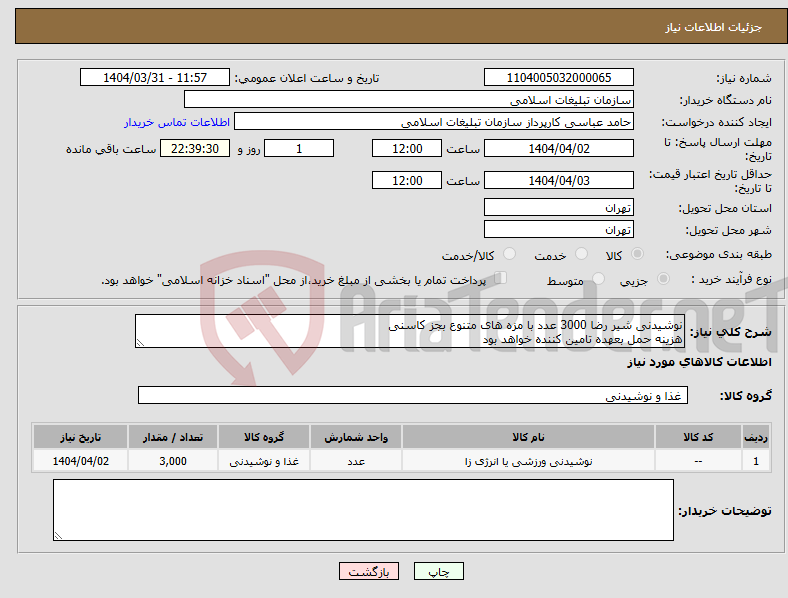Select the خدمت radio button
Image resolution: width=788 pixels, height=598 pixels.
tap(581, 254)
